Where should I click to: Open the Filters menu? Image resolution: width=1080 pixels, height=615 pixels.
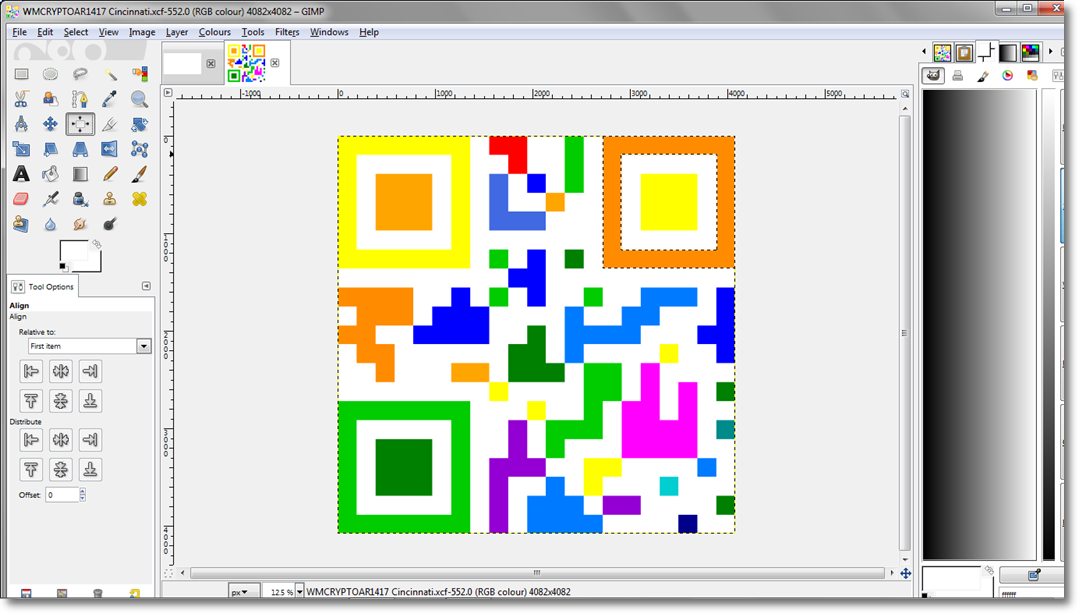(x=287, y=32)
